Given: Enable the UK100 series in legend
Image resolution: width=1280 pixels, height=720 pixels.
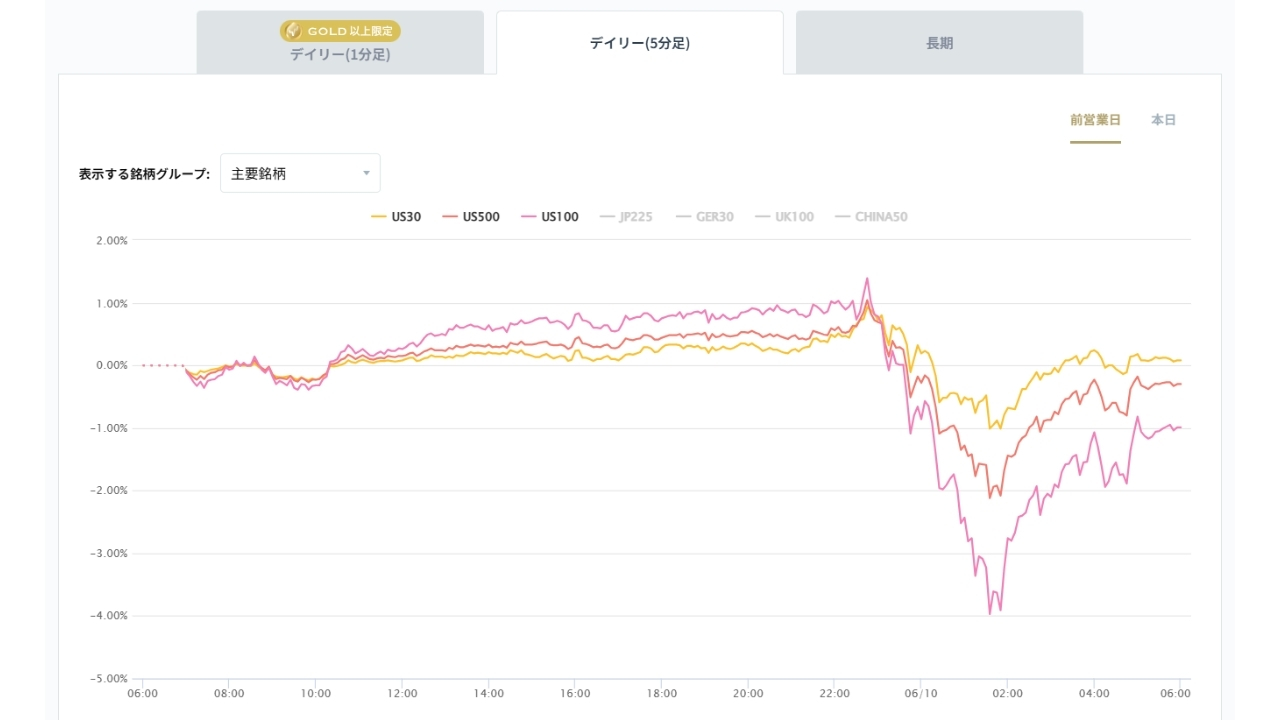Looking at the screenshot, I should [784, 217].
